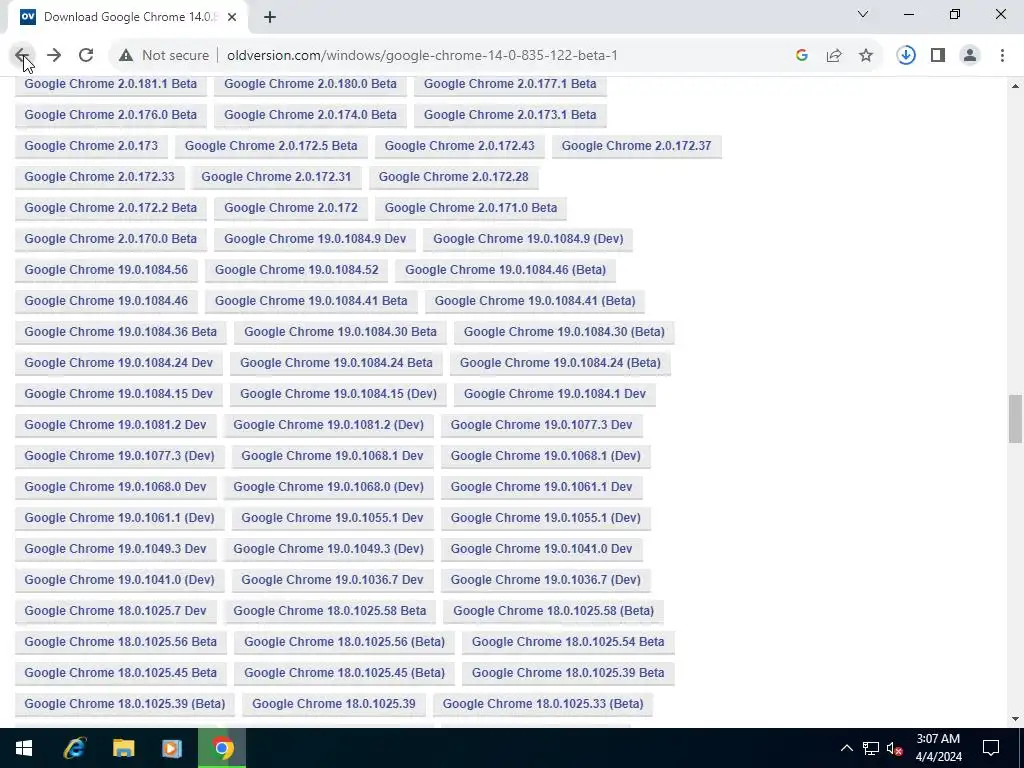Open Google Chrome 2.0.172.5 Beta link

271,146
